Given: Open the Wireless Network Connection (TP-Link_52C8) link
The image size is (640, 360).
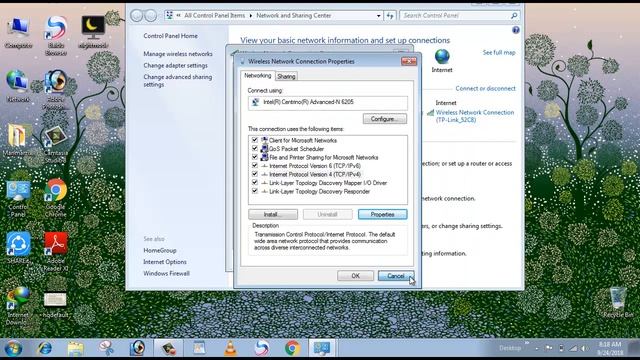Looking at the screenshot, I should click(475, 116).
